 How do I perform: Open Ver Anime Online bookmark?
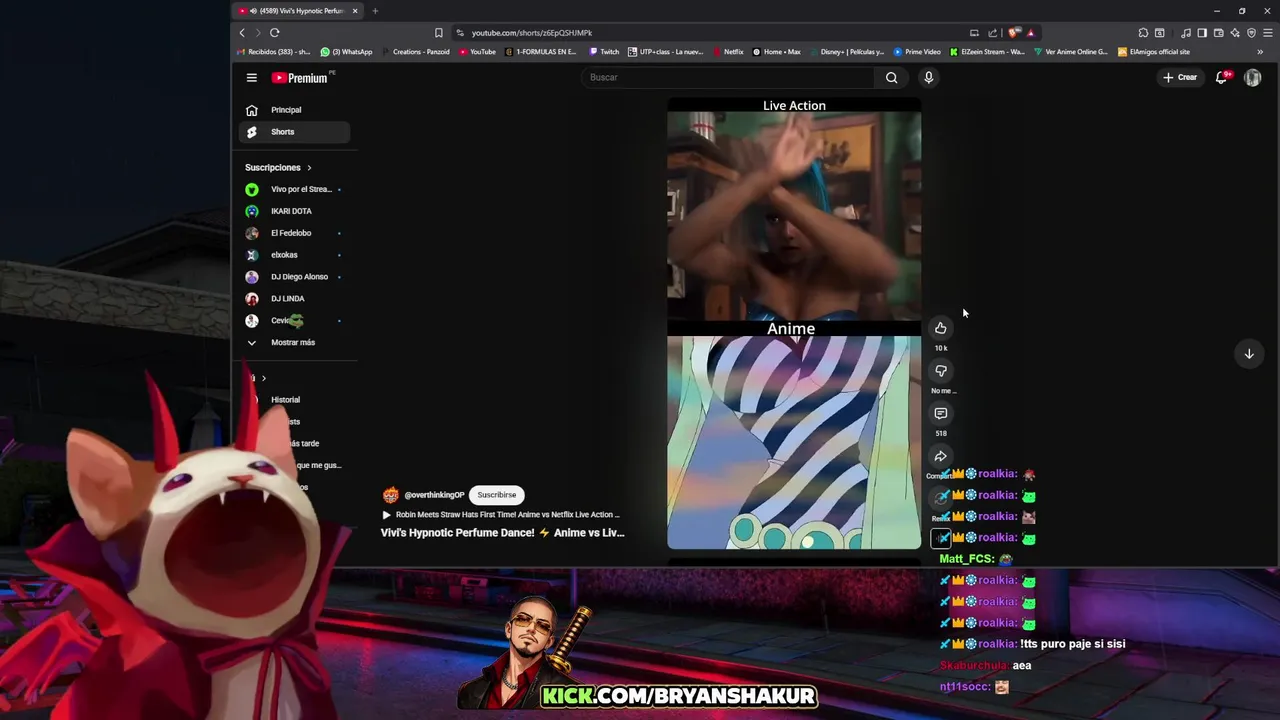click(1071, 52)
